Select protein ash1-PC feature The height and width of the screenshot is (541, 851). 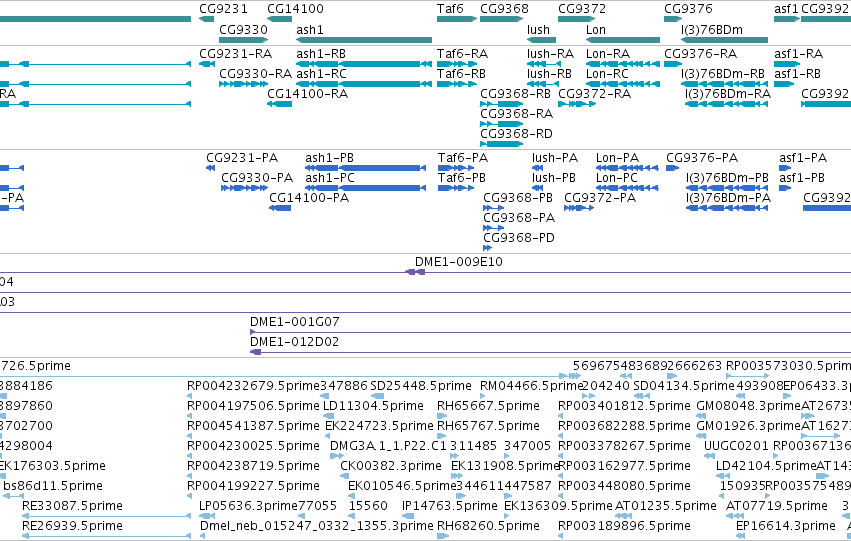[x=365, y=188]
